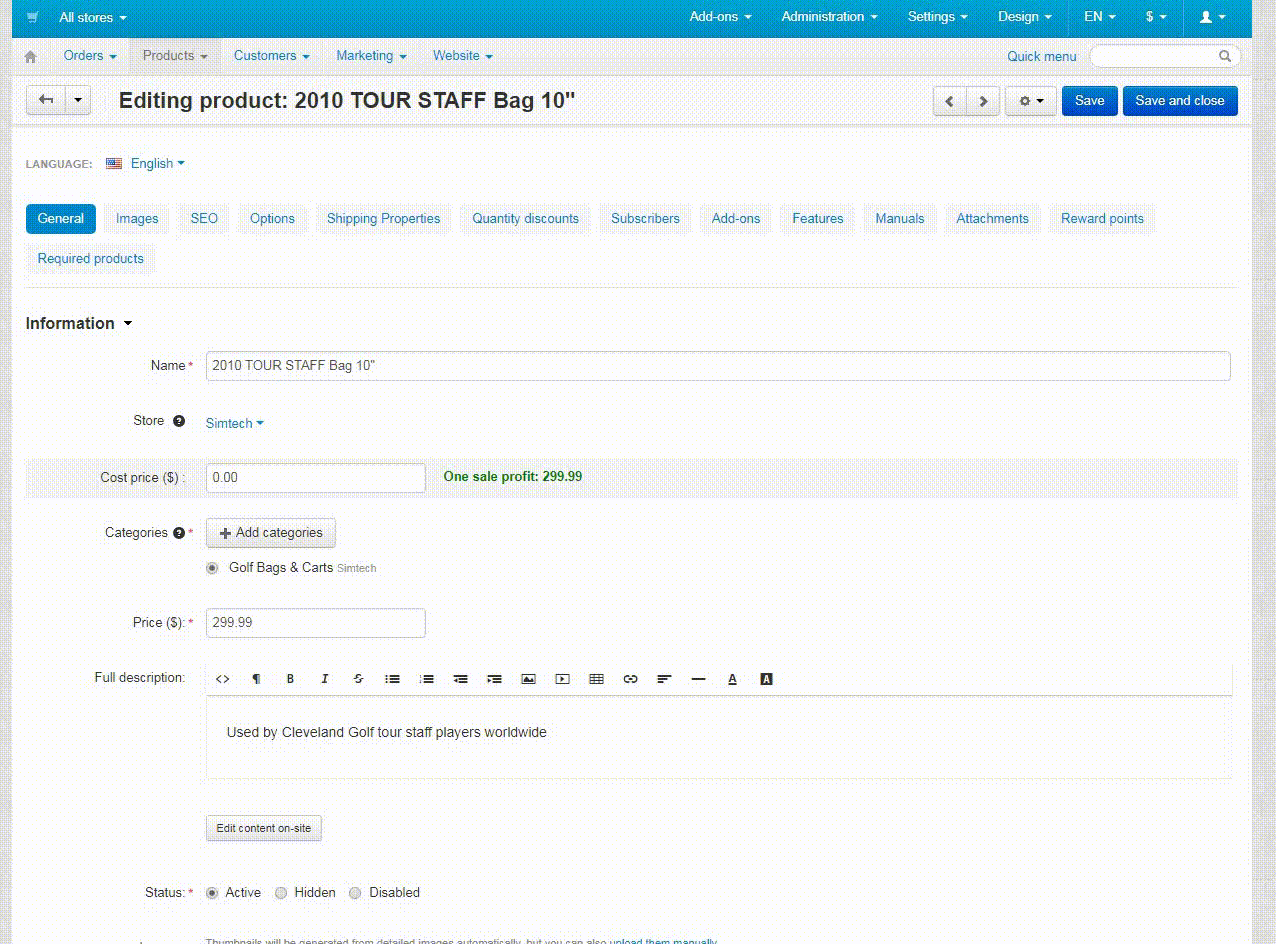Image resolution: width=1276 pixels, height=944 pixels.
Task: Go back using the return arrow button
Action: pos(46,100)
